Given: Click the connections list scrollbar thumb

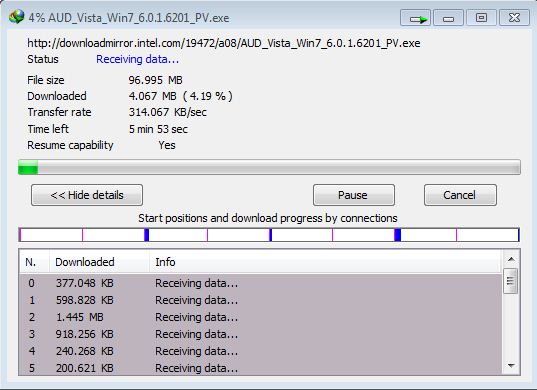Looking at the screenshot, I should coord(511,281).
